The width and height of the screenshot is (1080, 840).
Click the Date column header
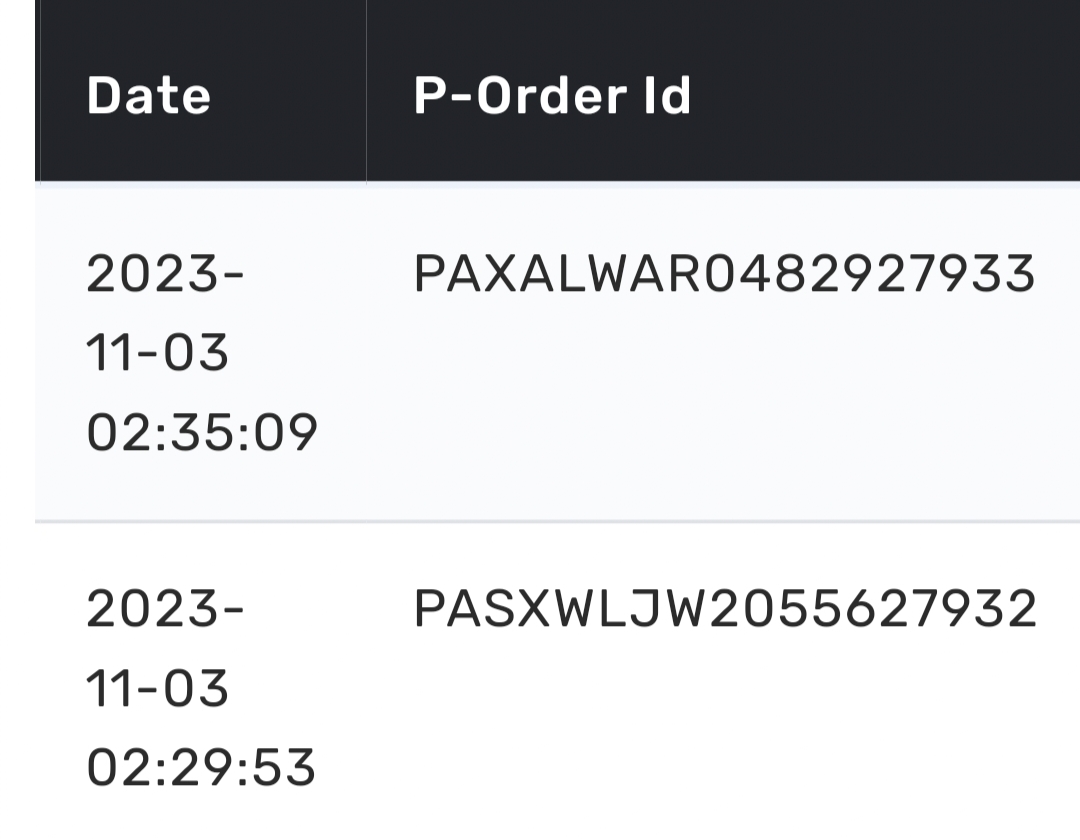(x=148, y=96)
